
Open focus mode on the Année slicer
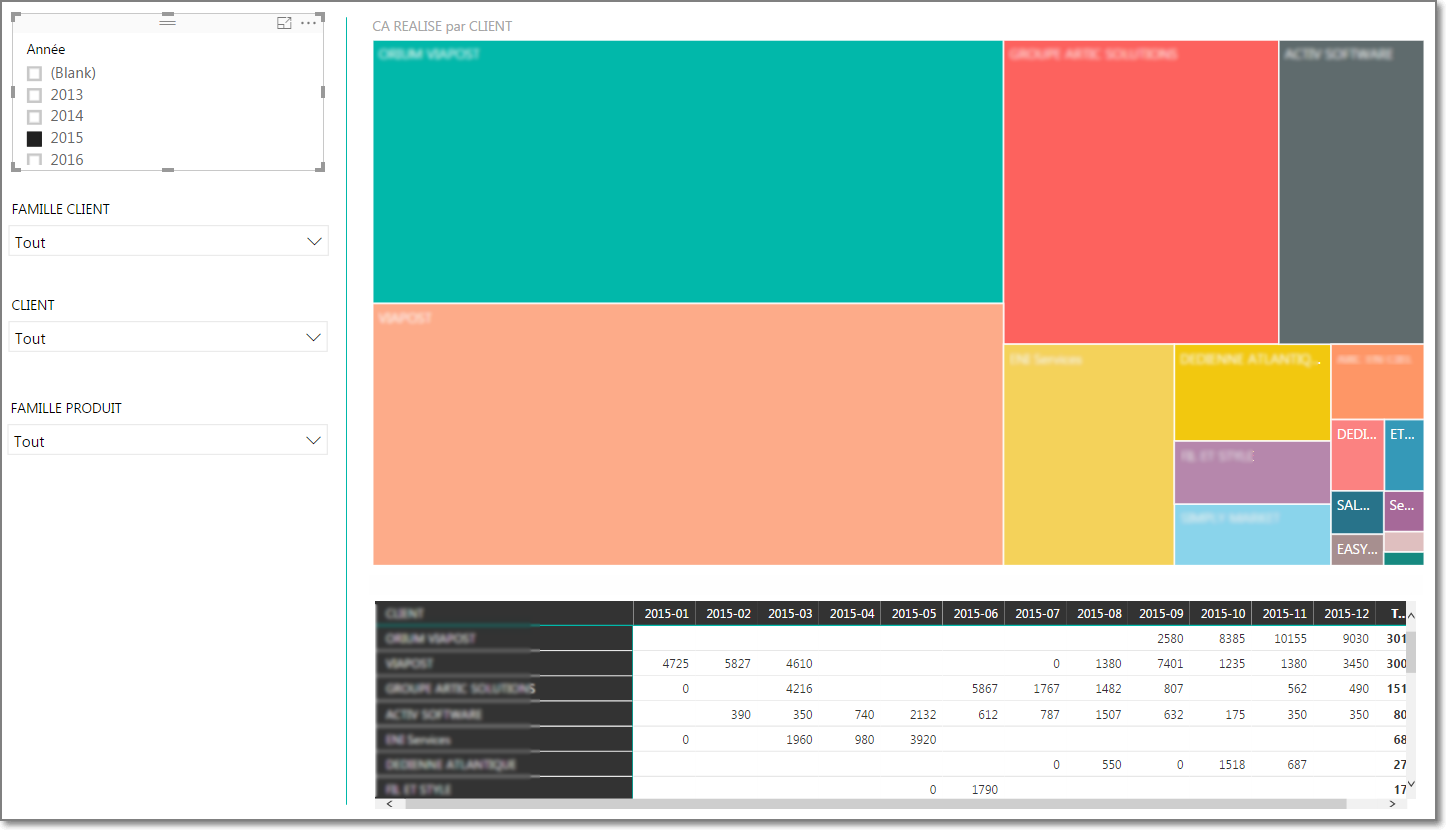coord(284,23)
